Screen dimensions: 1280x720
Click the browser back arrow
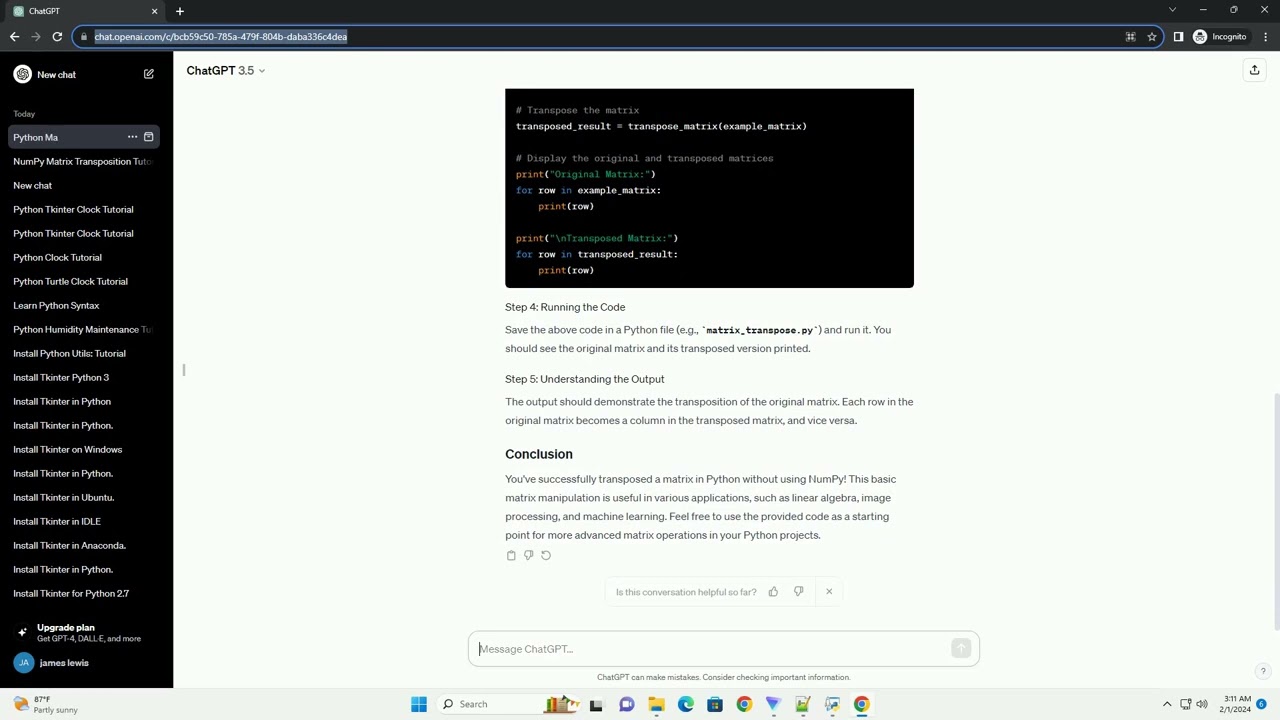(x=14, y=37)
